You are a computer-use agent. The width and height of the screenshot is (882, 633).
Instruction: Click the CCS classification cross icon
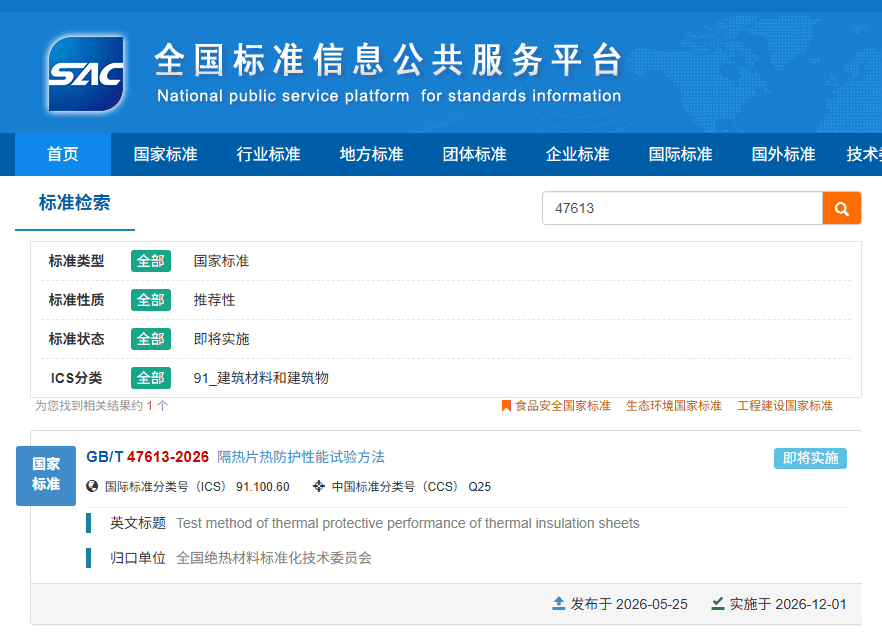tap(319, 486)
